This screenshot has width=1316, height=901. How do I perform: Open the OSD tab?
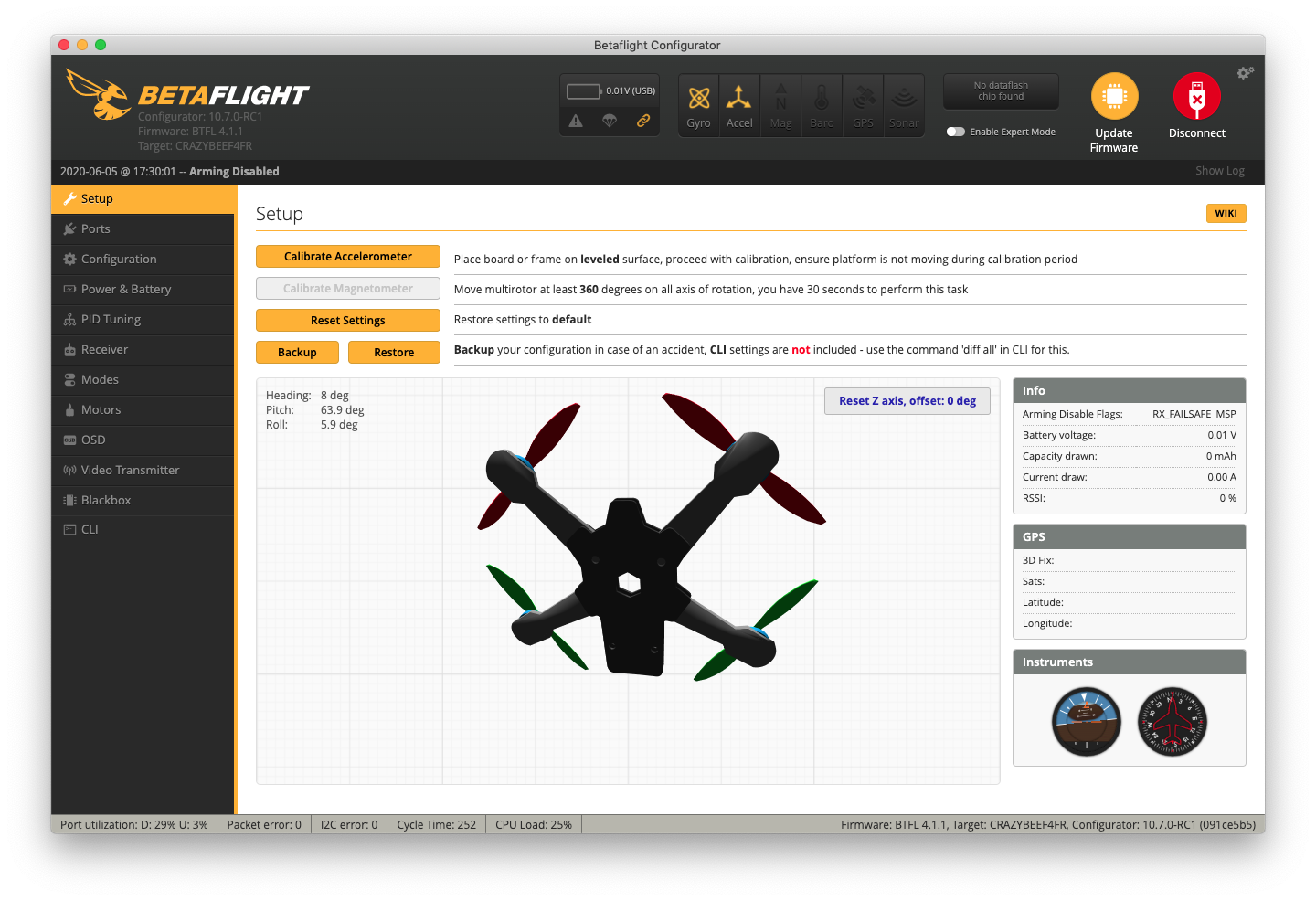(x=143, y=440)
